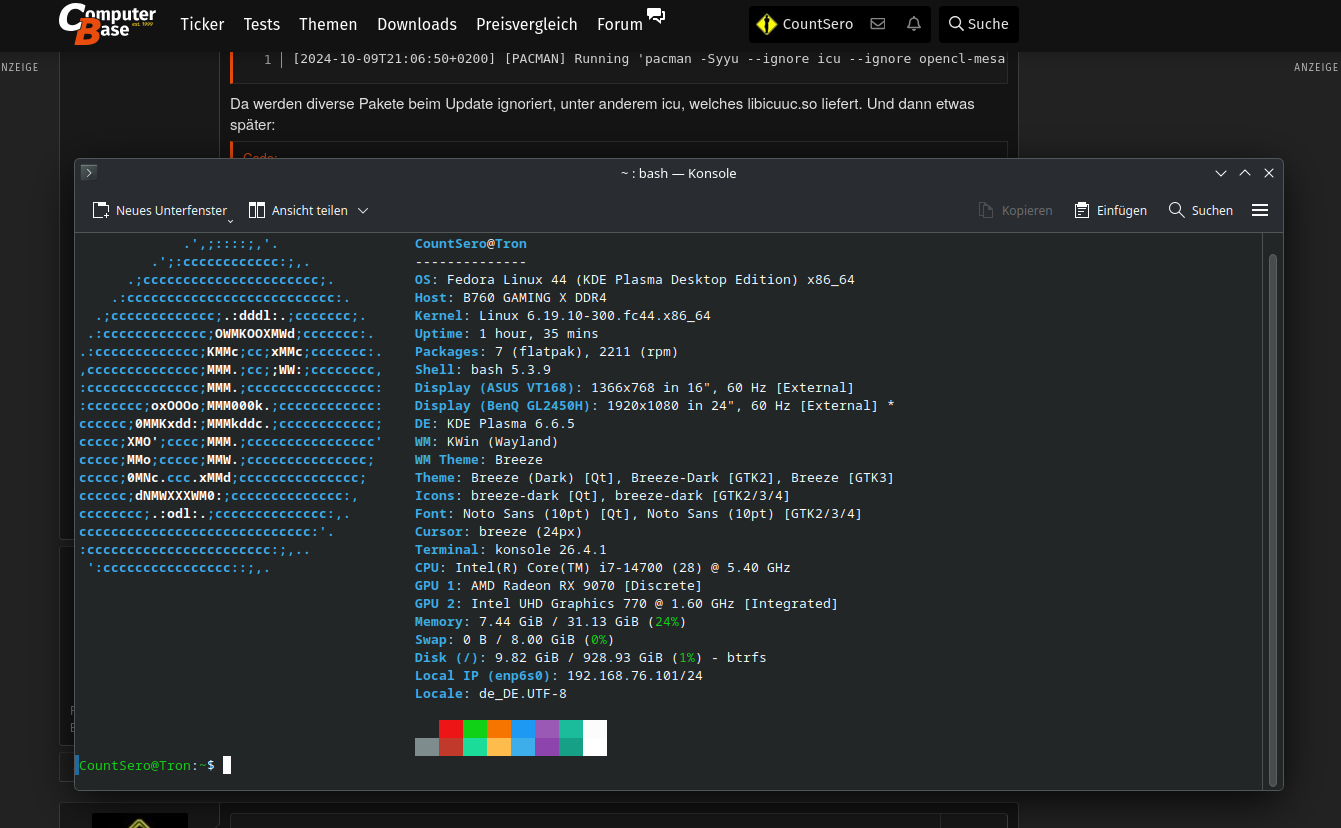The image size is (1341, 828).
Task: Click the 'CountSero@Tron' header in terminal output
Action: pos(471,243)
